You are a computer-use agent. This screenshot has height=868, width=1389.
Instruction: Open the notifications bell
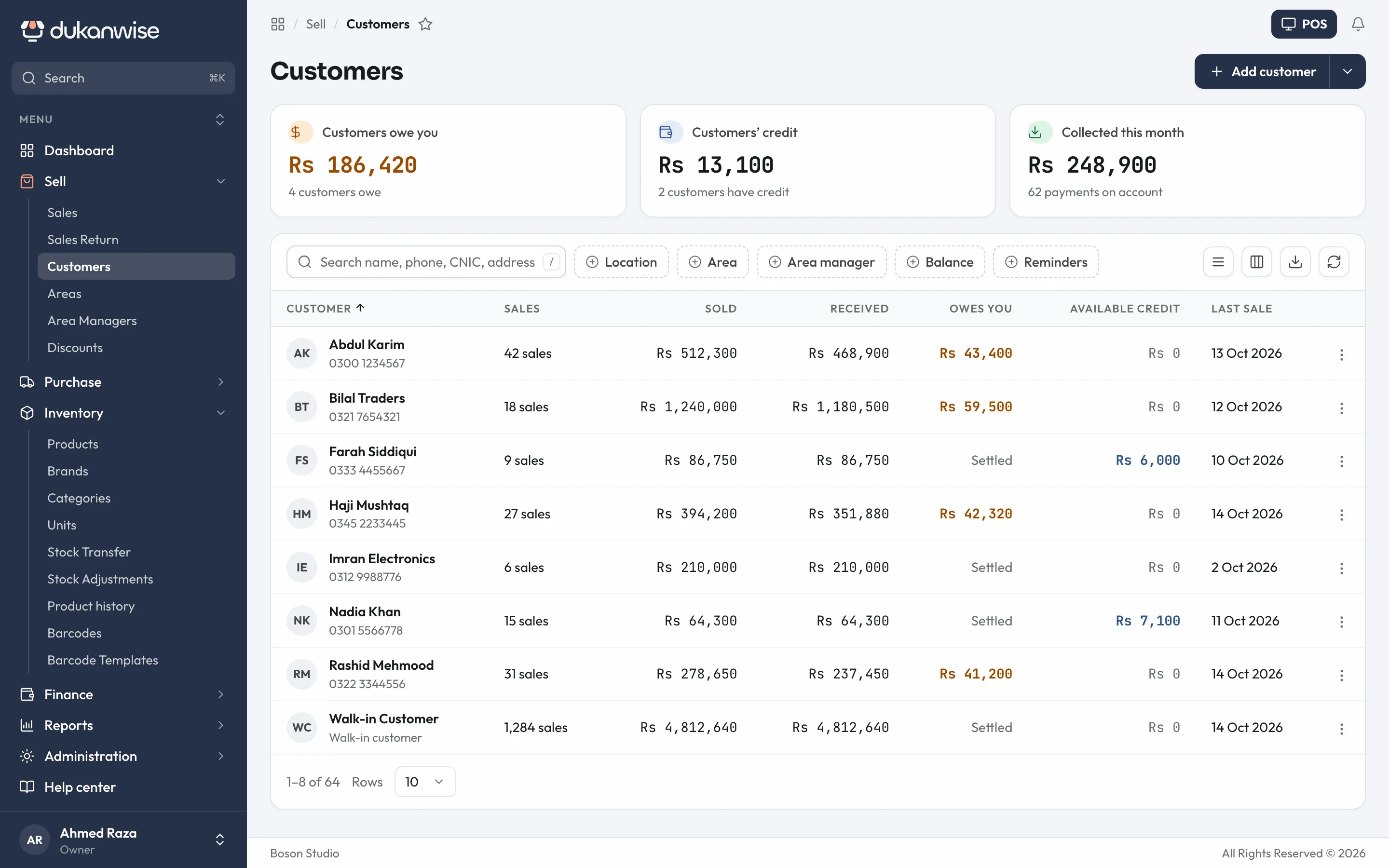(x=1358, y=24)
